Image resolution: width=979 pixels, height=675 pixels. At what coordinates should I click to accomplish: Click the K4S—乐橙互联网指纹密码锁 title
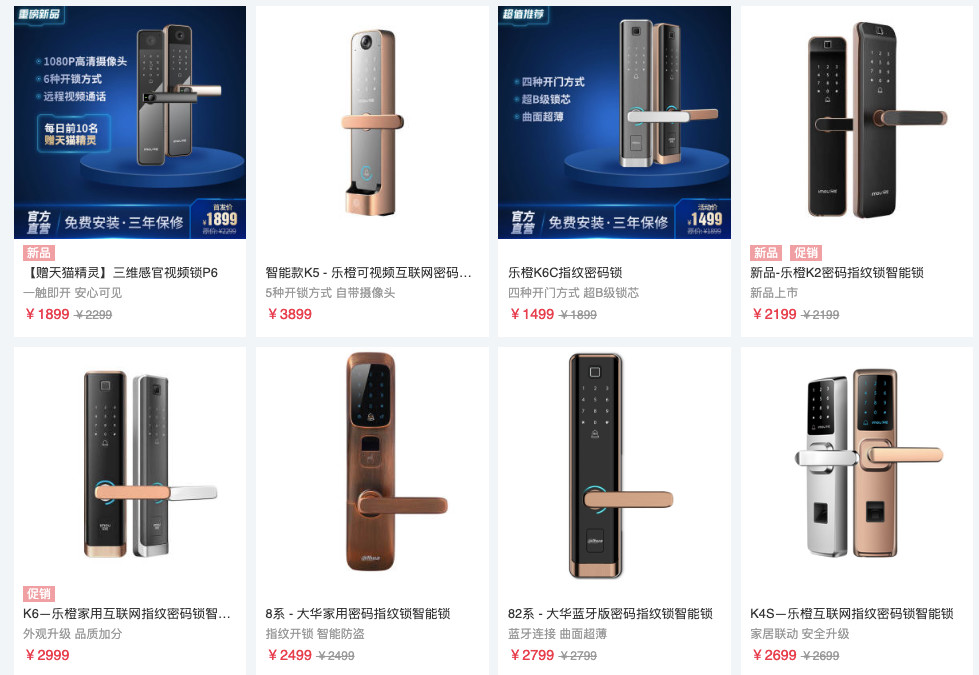pyautogui.click(x=852, y=614)
